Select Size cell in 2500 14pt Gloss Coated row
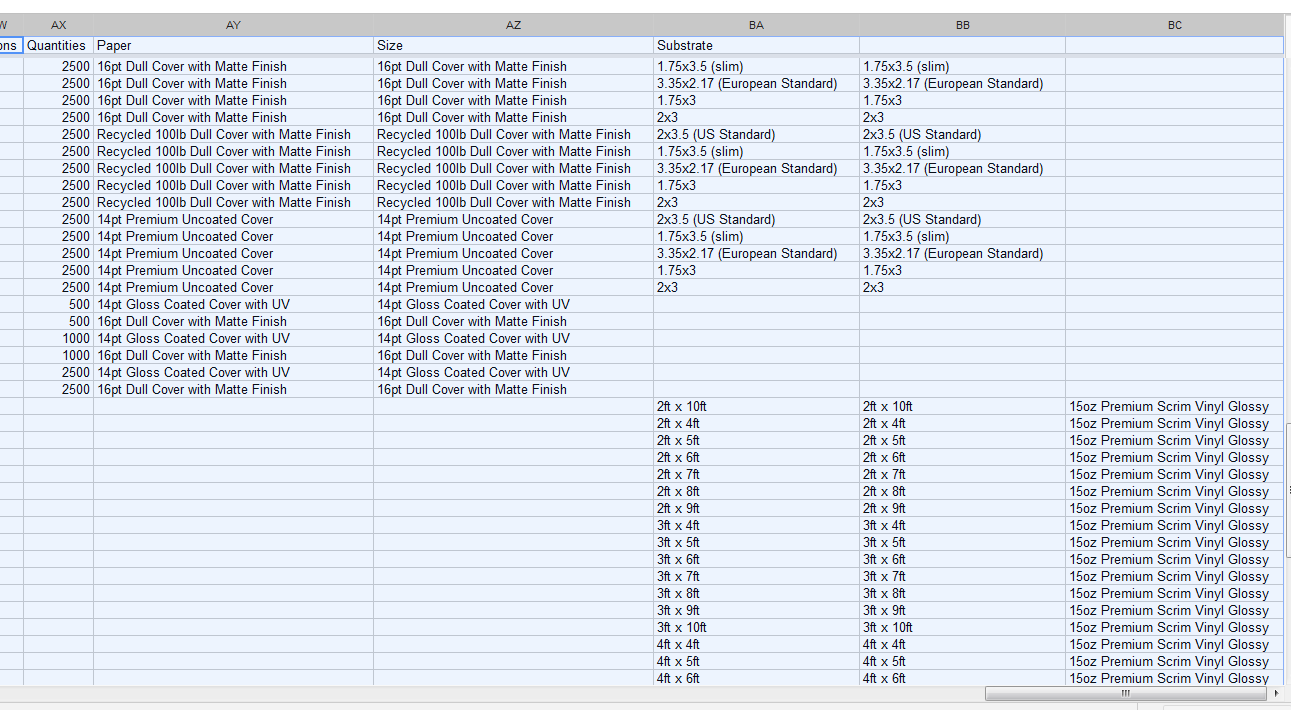The height and width of the screenshot is (710, 1291). click(x=513, y=372)
